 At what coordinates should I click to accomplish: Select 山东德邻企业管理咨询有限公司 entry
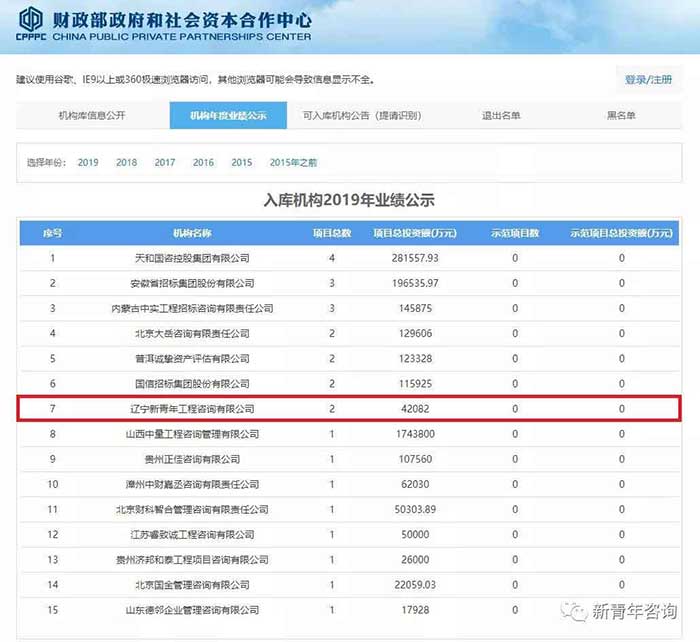pos(192,610)
